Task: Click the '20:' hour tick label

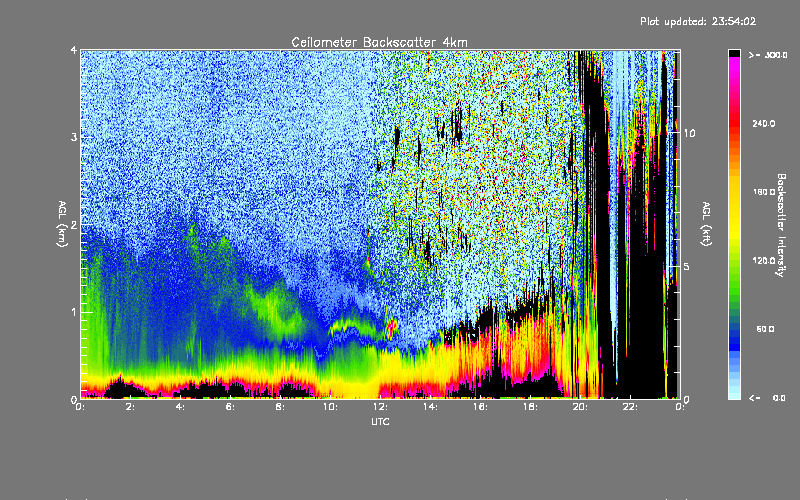Action: tap(580, 407)
